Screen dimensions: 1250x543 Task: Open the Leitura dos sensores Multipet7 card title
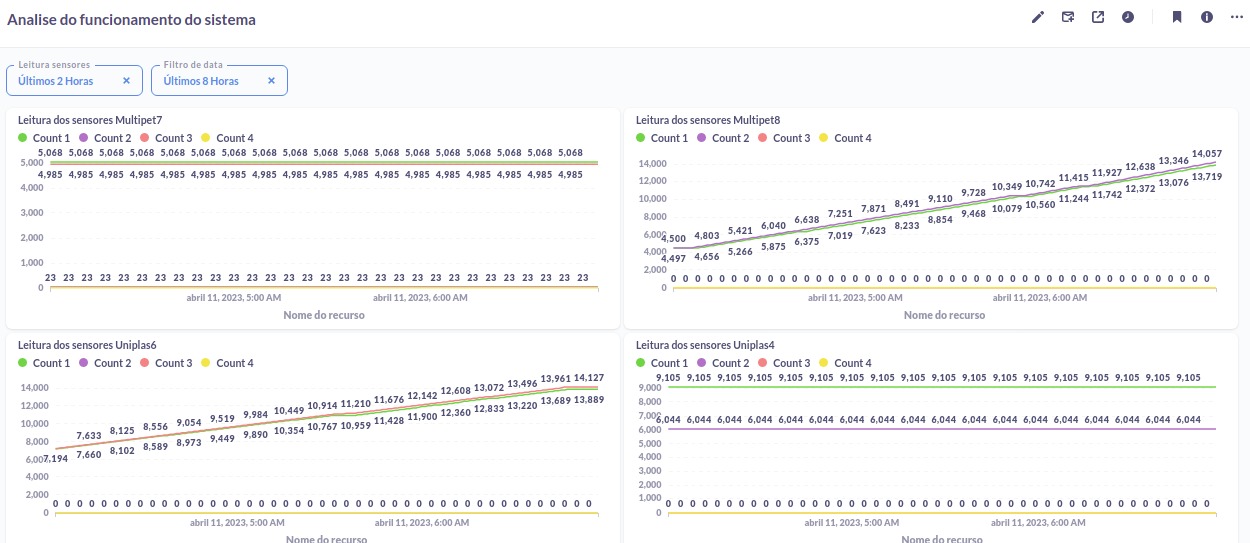[x=90, y=120]
